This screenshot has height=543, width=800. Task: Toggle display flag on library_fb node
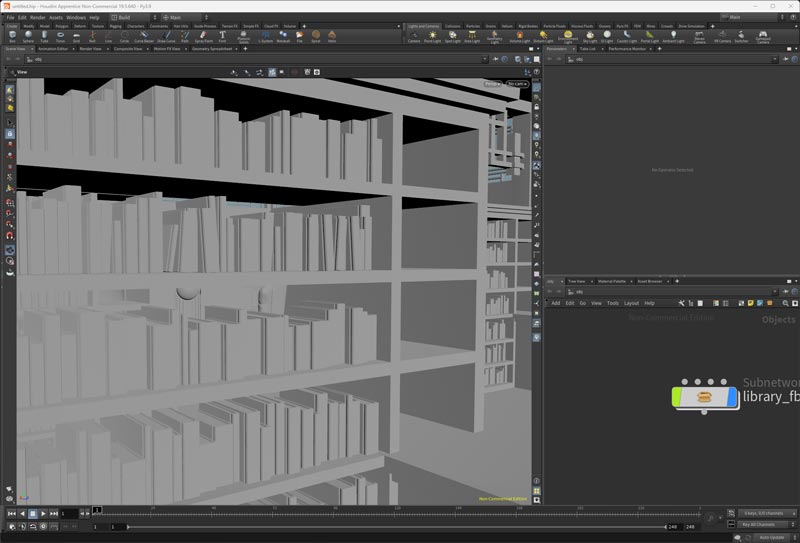click(x=732, y=397)
